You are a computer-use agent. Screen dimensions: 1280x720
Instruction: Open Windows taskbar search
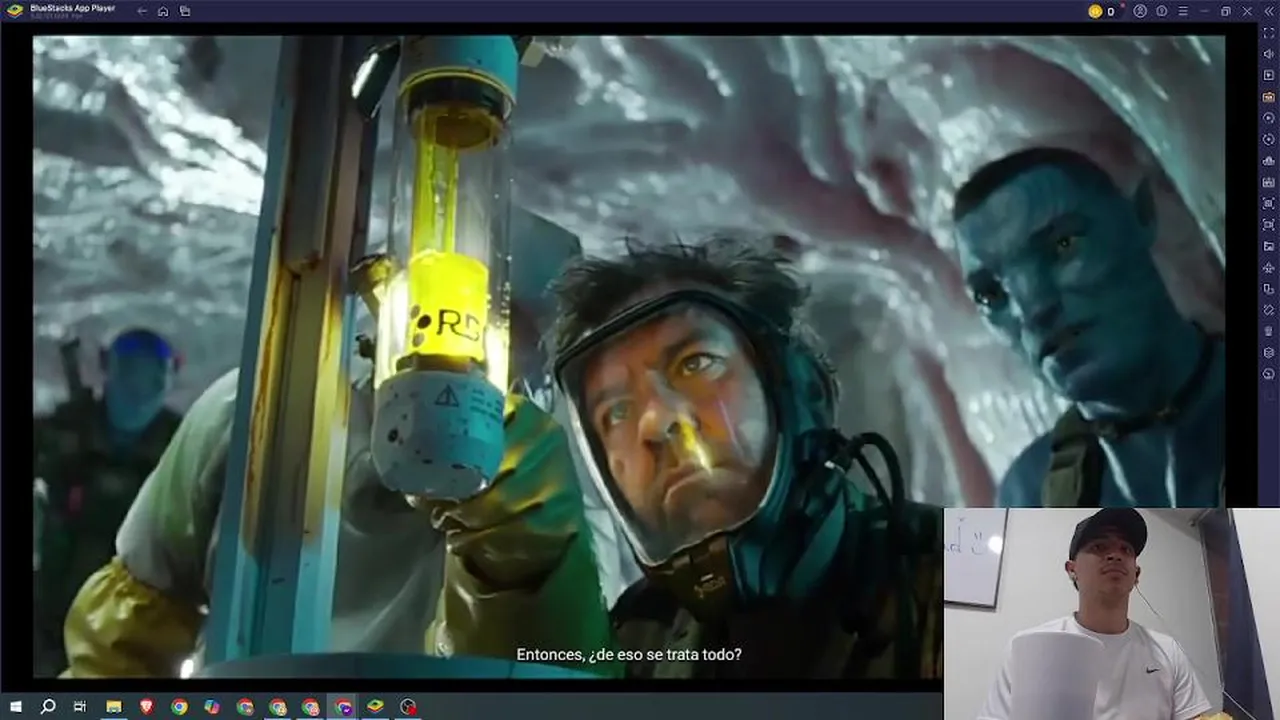48,707
